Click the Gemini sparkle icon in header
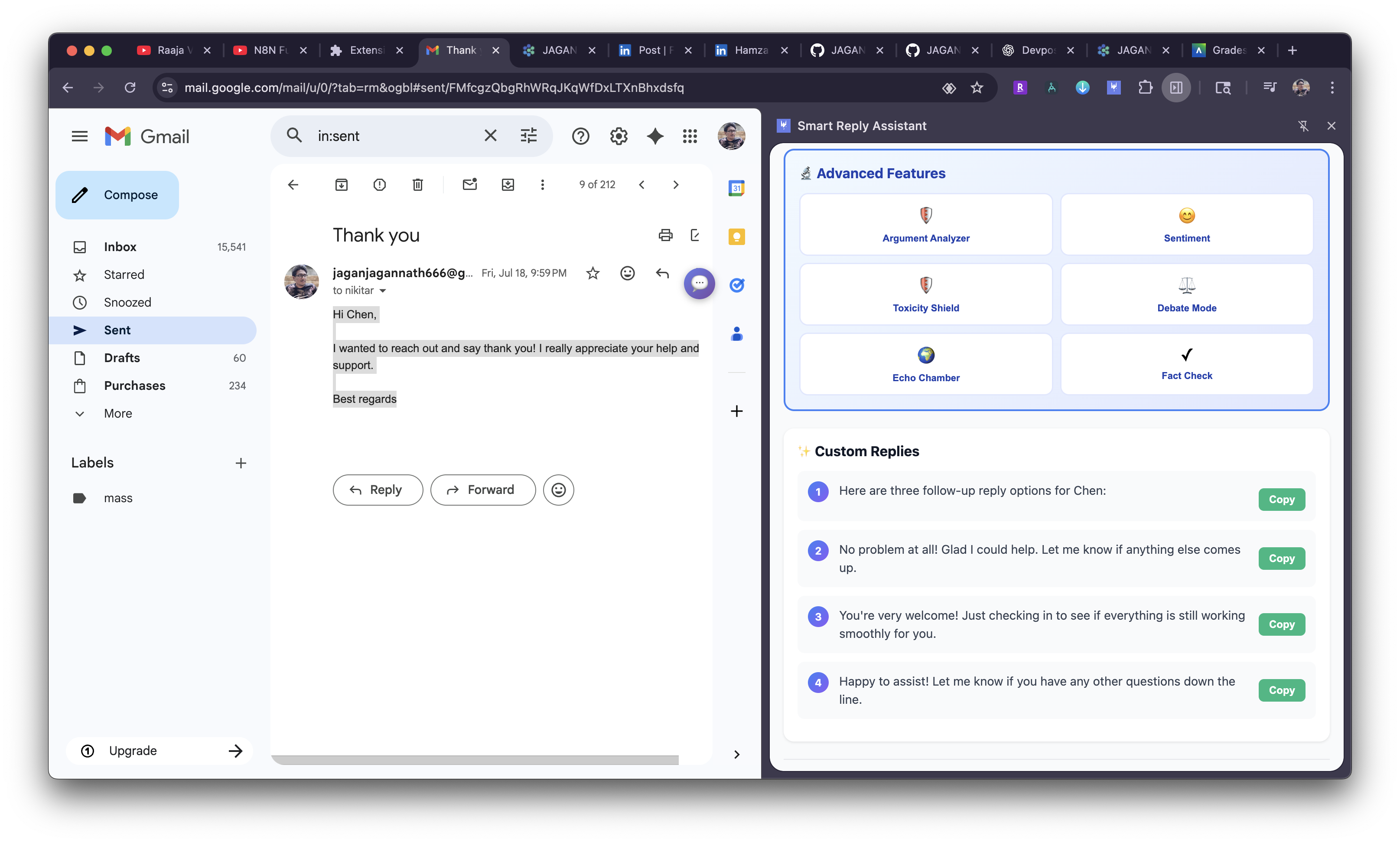1400x843 pixels. pyautogui.click(x=655, y=136)
